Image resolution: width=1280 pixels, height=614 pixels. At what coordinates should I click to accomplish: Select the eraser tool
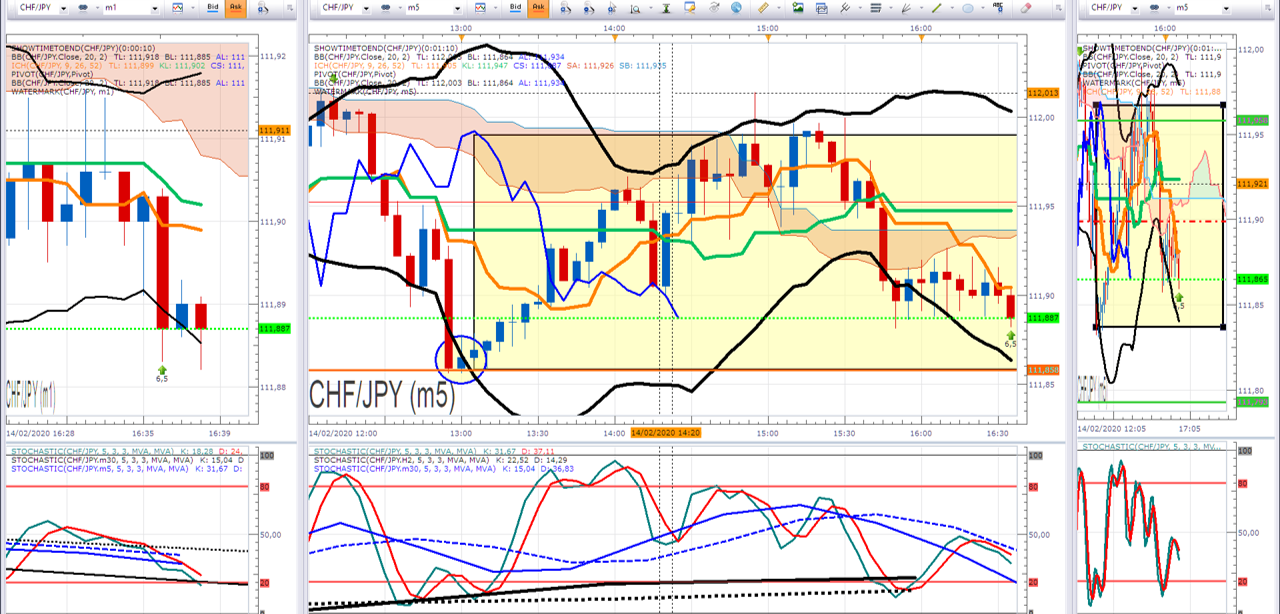1025,7
